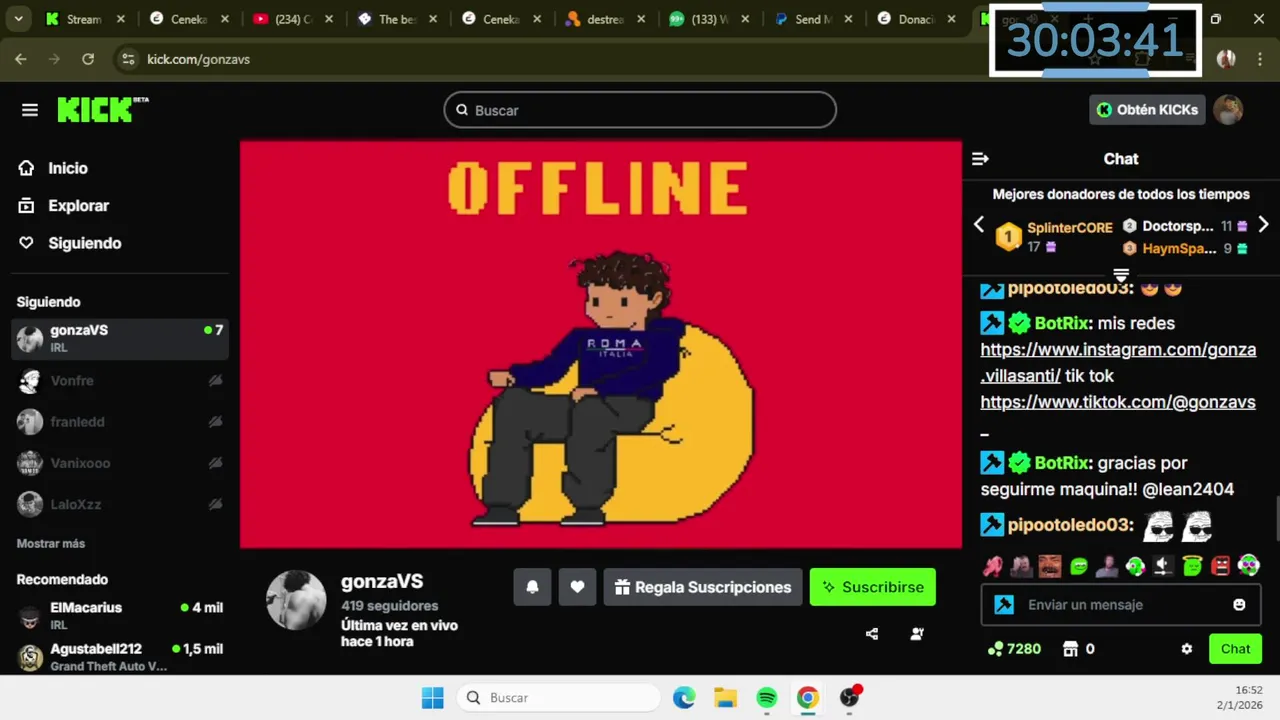1280x720 pixels.
Task: Select LaloXzz channel in the sidebar
Action: tap(120, 504)
